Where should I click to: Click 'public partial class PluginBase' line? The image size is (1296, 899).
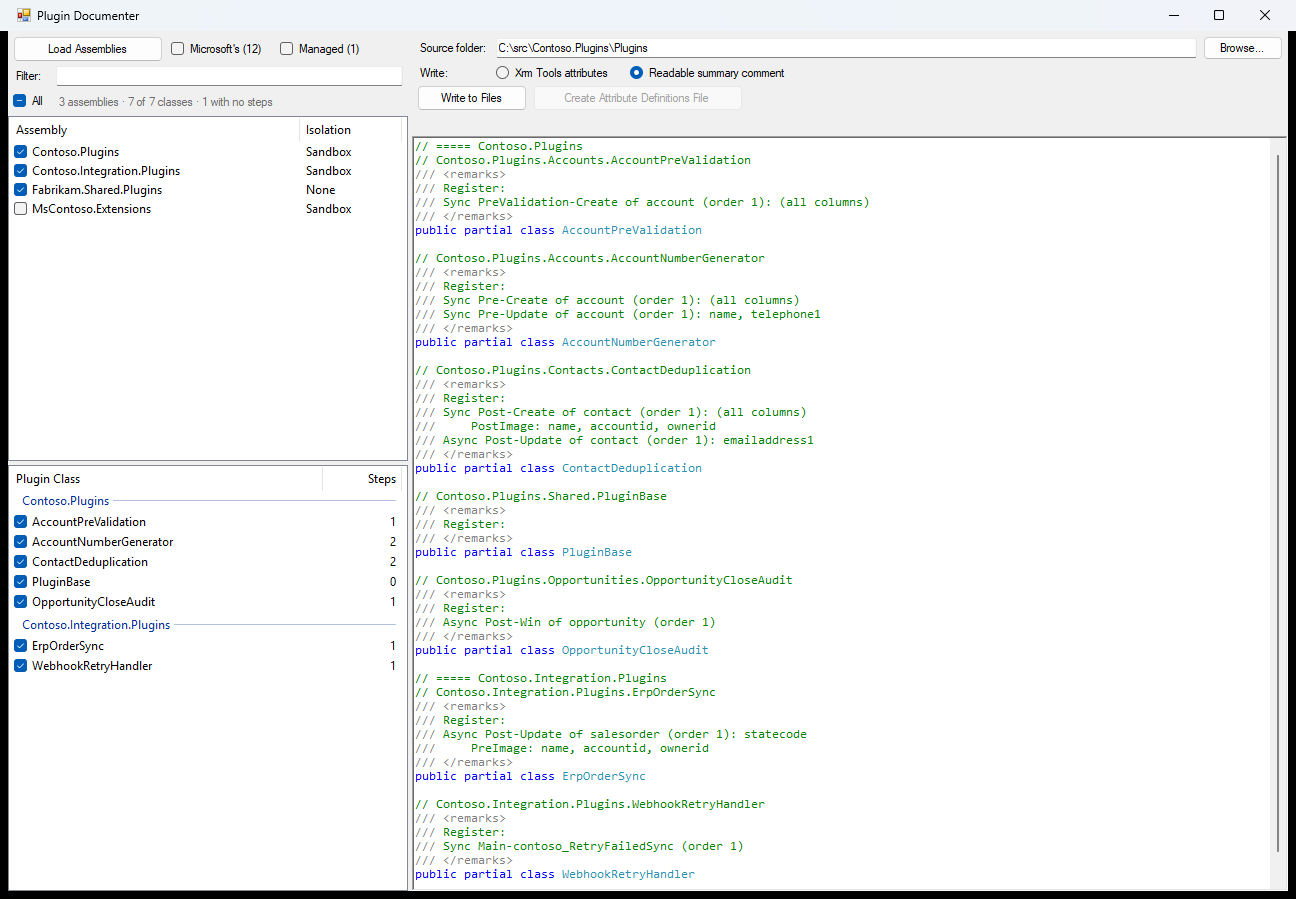[523, 552]
